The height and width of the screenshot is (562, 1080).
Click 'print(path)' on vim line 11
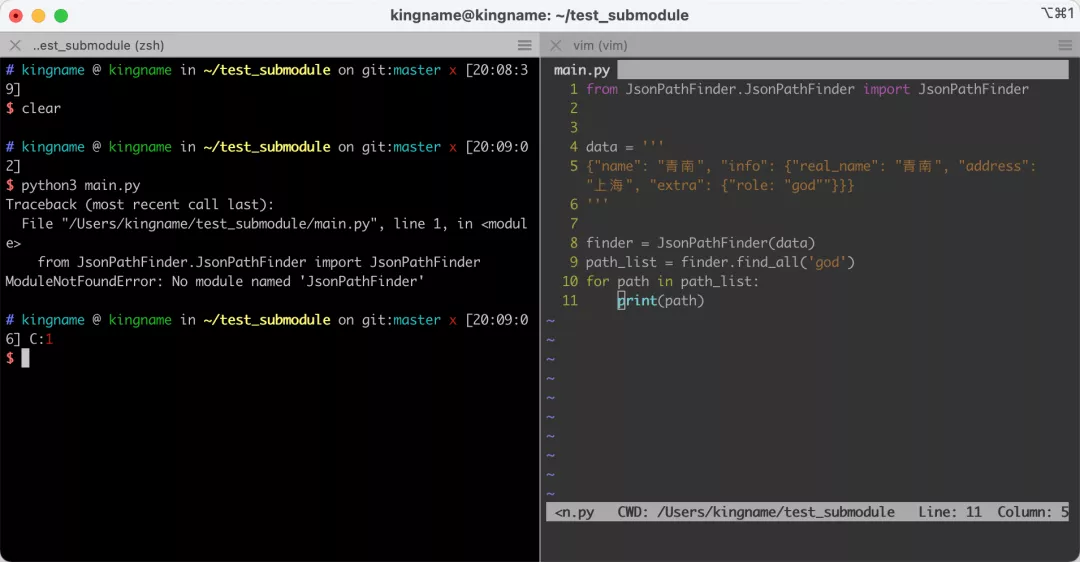click(x=661, y=300)
